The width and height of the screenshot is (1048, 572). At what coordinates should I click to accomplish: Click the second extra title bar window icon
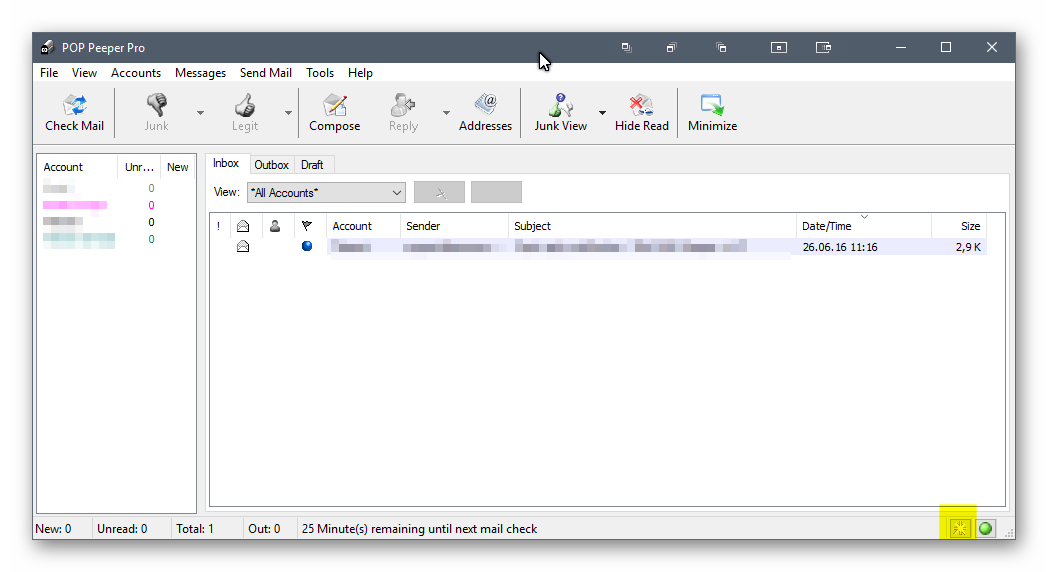[x=671, y=47]
